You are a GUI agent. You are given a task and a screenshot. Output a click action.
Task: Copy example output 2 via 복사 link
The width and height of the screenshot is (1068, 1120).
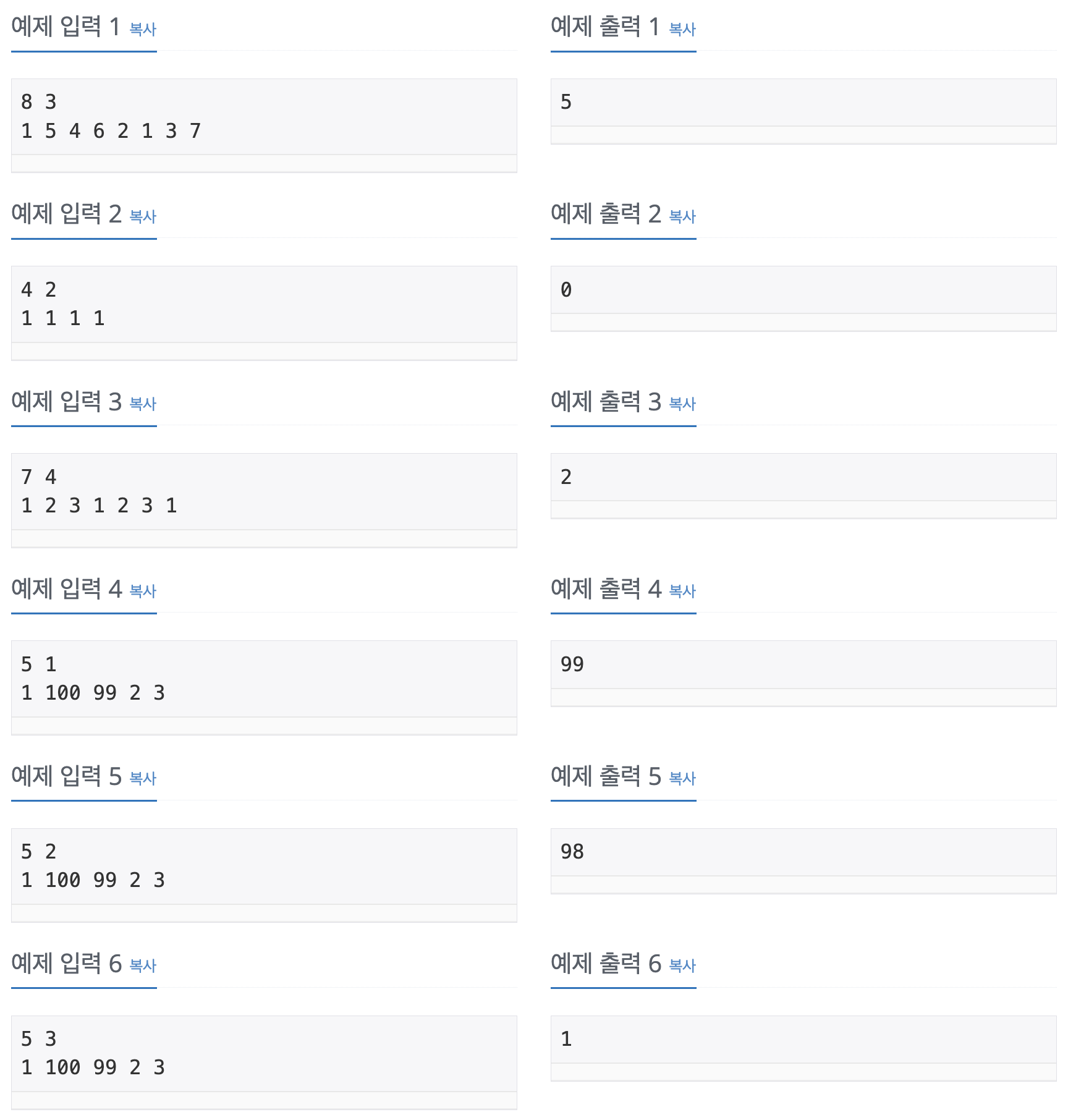[x=682, y=216]
